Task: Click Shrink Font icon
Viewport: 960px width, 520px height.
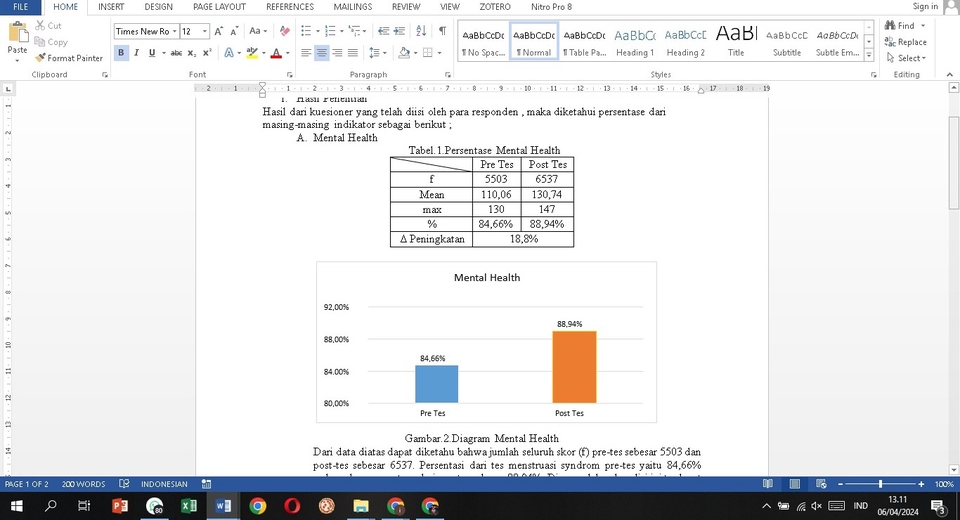Action: [234, 31]
